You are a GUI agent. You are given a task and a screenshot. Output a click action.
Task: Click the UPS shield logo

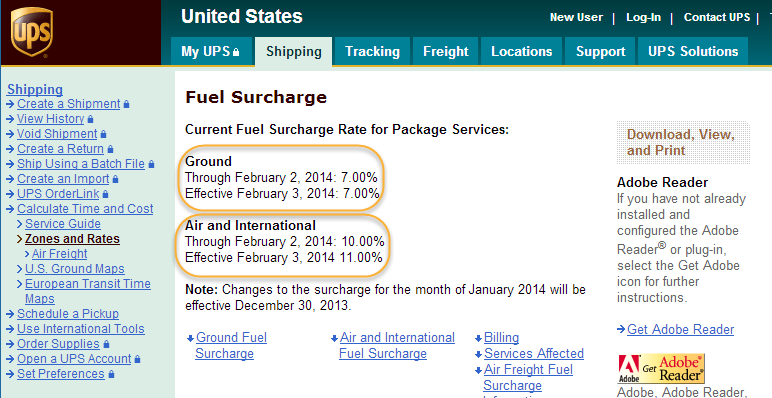[x=32, y=33]
